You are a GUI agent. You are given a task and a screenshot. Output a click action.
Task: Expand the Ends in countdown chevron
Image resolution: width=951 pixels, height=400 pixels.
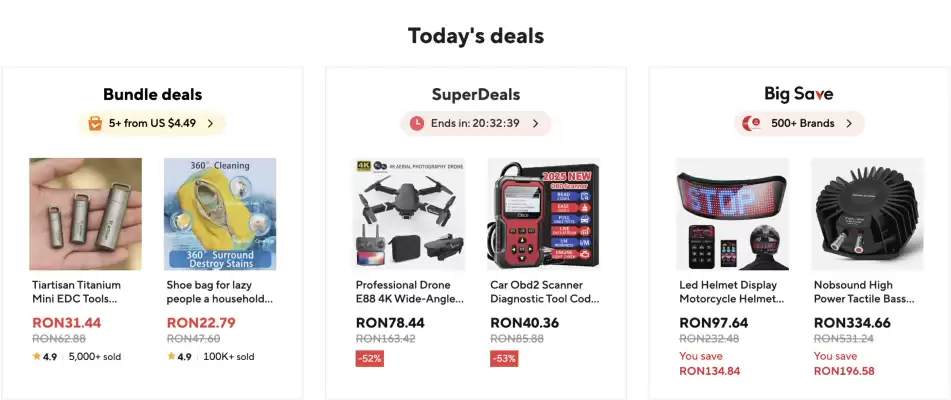(535, 124)
